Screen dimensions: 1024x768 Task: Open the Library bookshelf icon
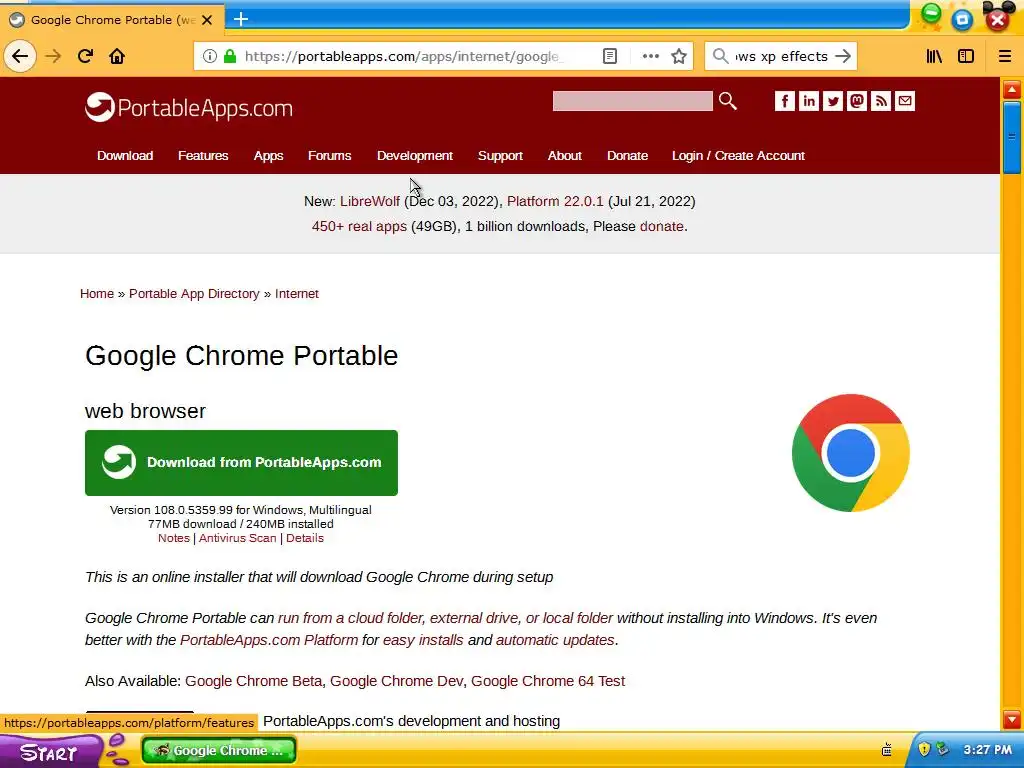click(935, 56)
